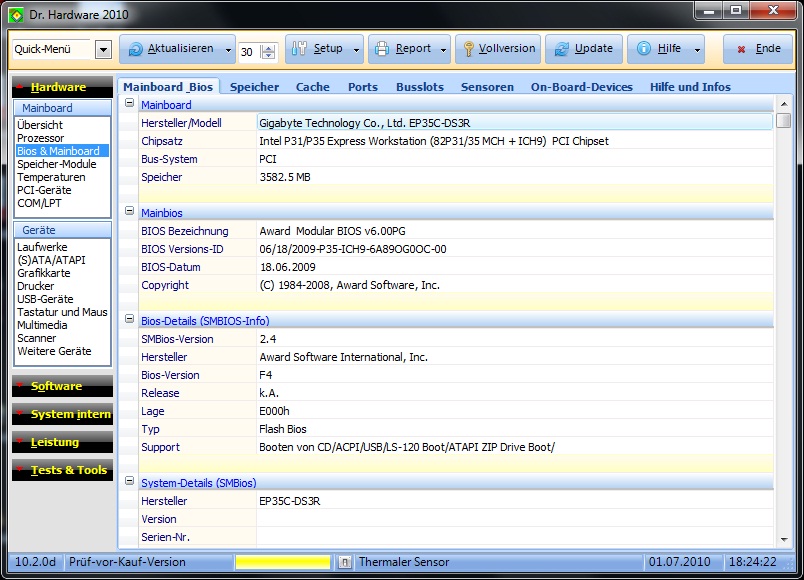This screenshot has width=804, height=580.
Task: Open the Hilfe und Infos tab
Action: point(690,87)
